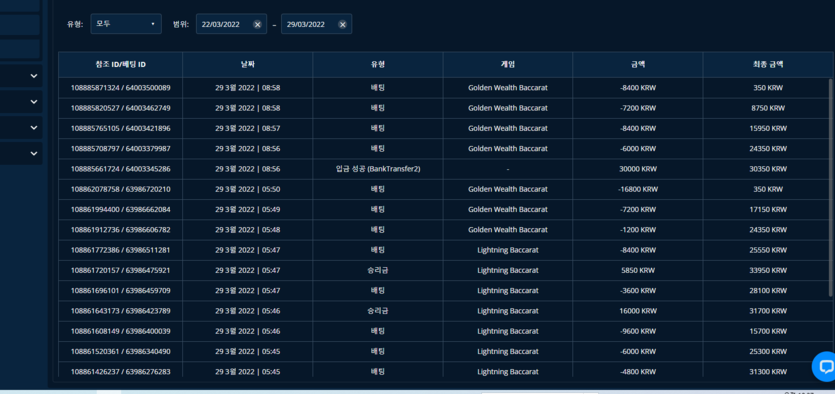The width and height of the screenshot is (835, 394).
Task: Click the 29/03/2022 end date field
Action: [316, 24]
